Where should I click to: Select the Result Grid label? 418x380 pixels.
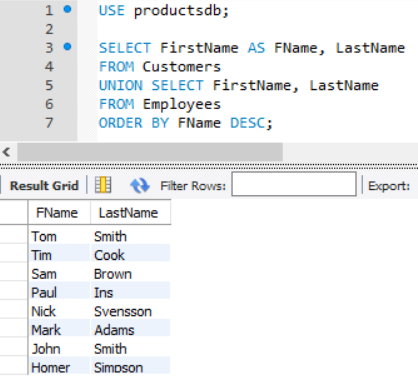44,186
